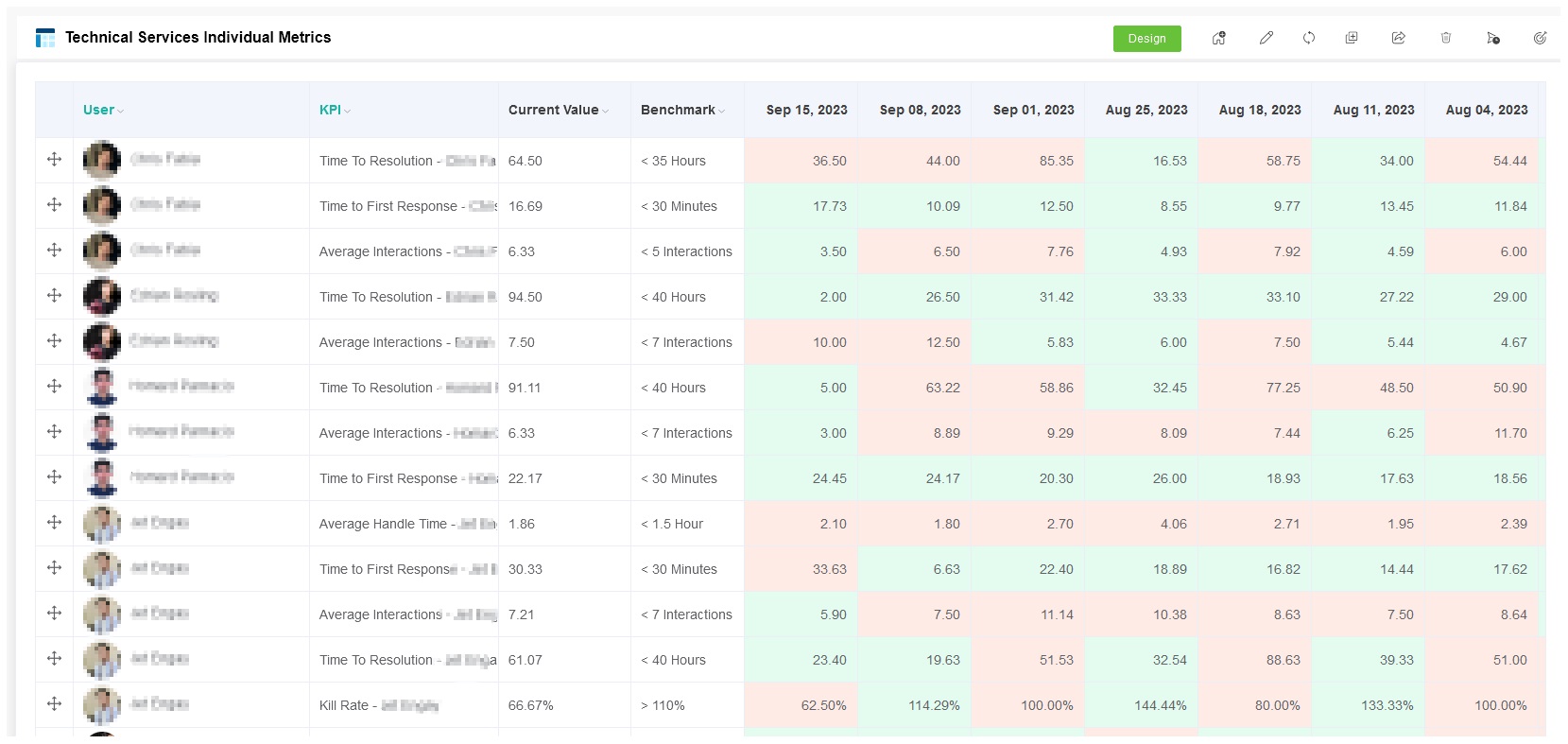The width and height of the screenshot is (1568, 744).
Task: Click the add-to-home icon
Action: tap(1219, 38)
